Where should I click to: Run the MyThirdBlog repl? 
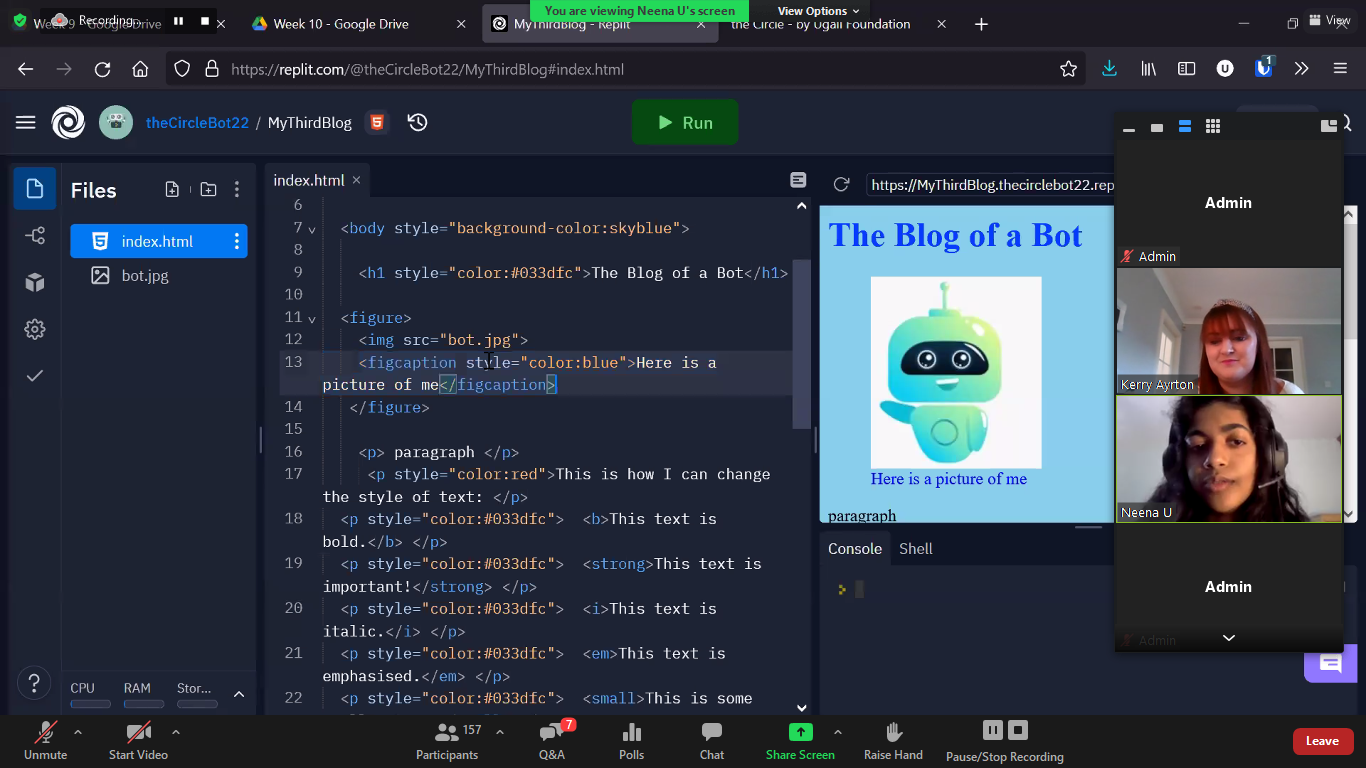click(x=685, y=122)
